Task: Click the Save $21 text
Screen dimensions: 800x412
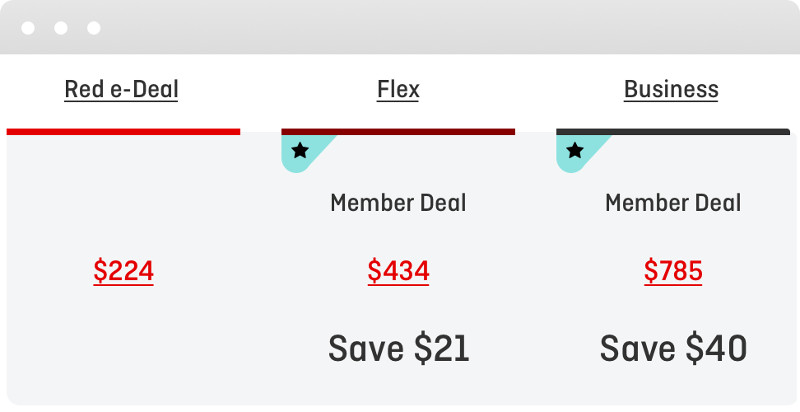Action: 398,349
